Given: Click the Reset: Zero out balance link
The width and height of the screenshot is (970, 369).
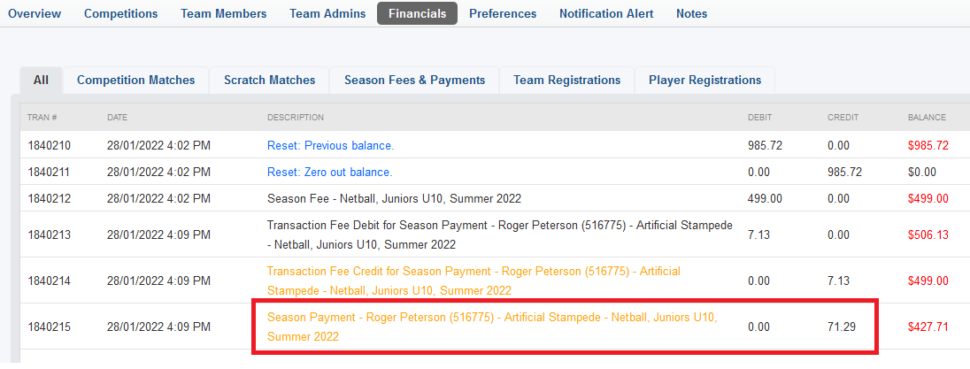Looking at the screenshot, I should pyautogui.click(x=330, y=172).
